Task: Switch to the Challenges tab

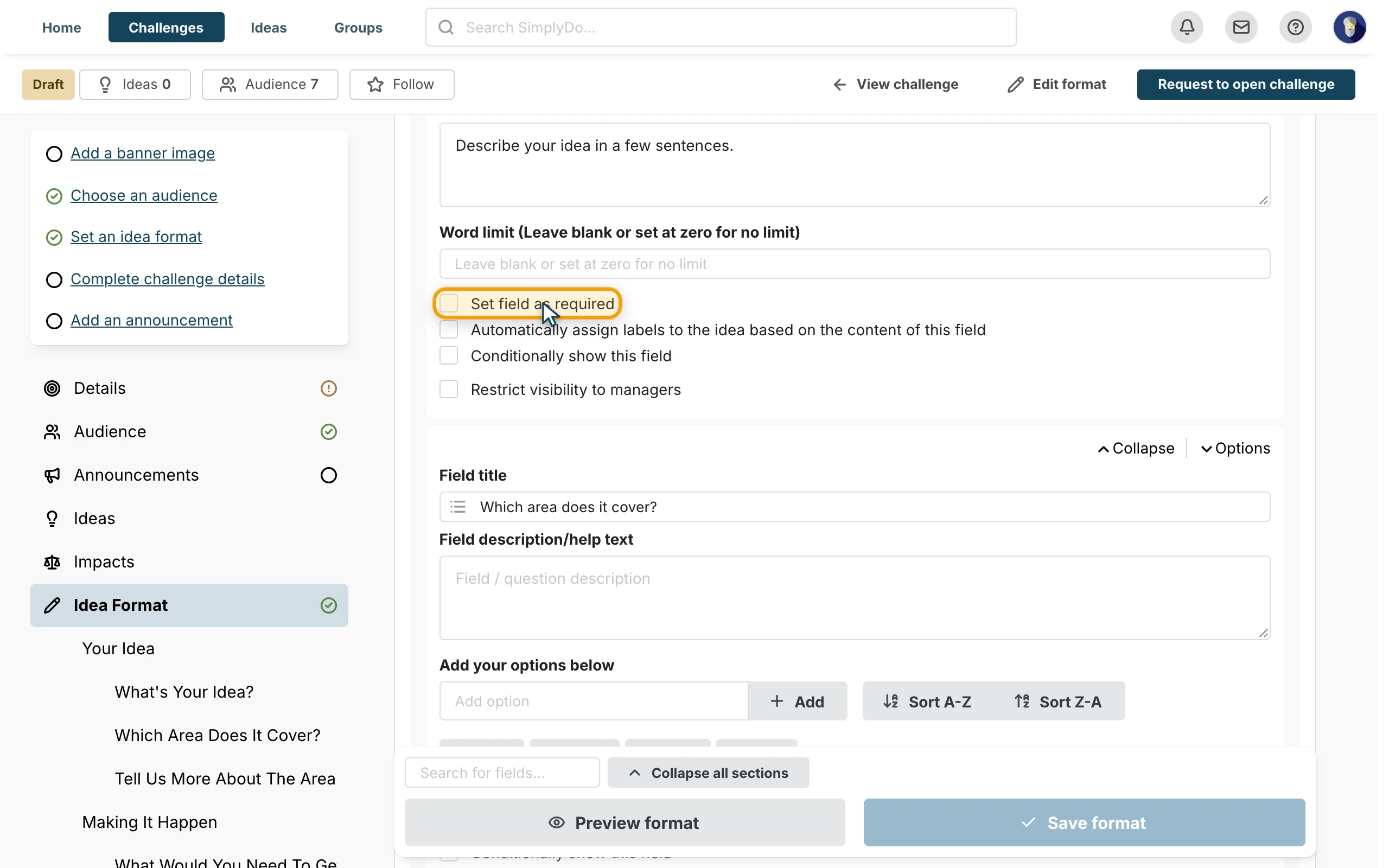Action: (x=166, y=27)
